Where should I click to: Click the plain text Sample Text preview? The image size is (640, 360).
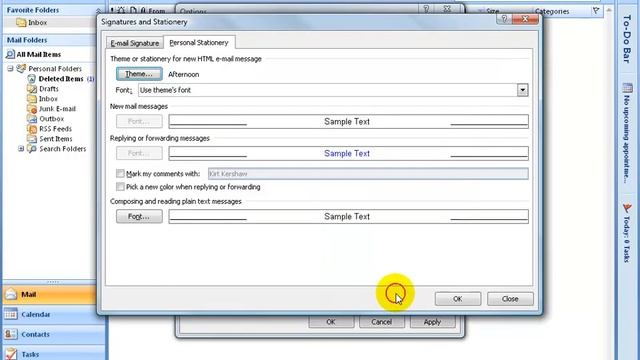349,216
